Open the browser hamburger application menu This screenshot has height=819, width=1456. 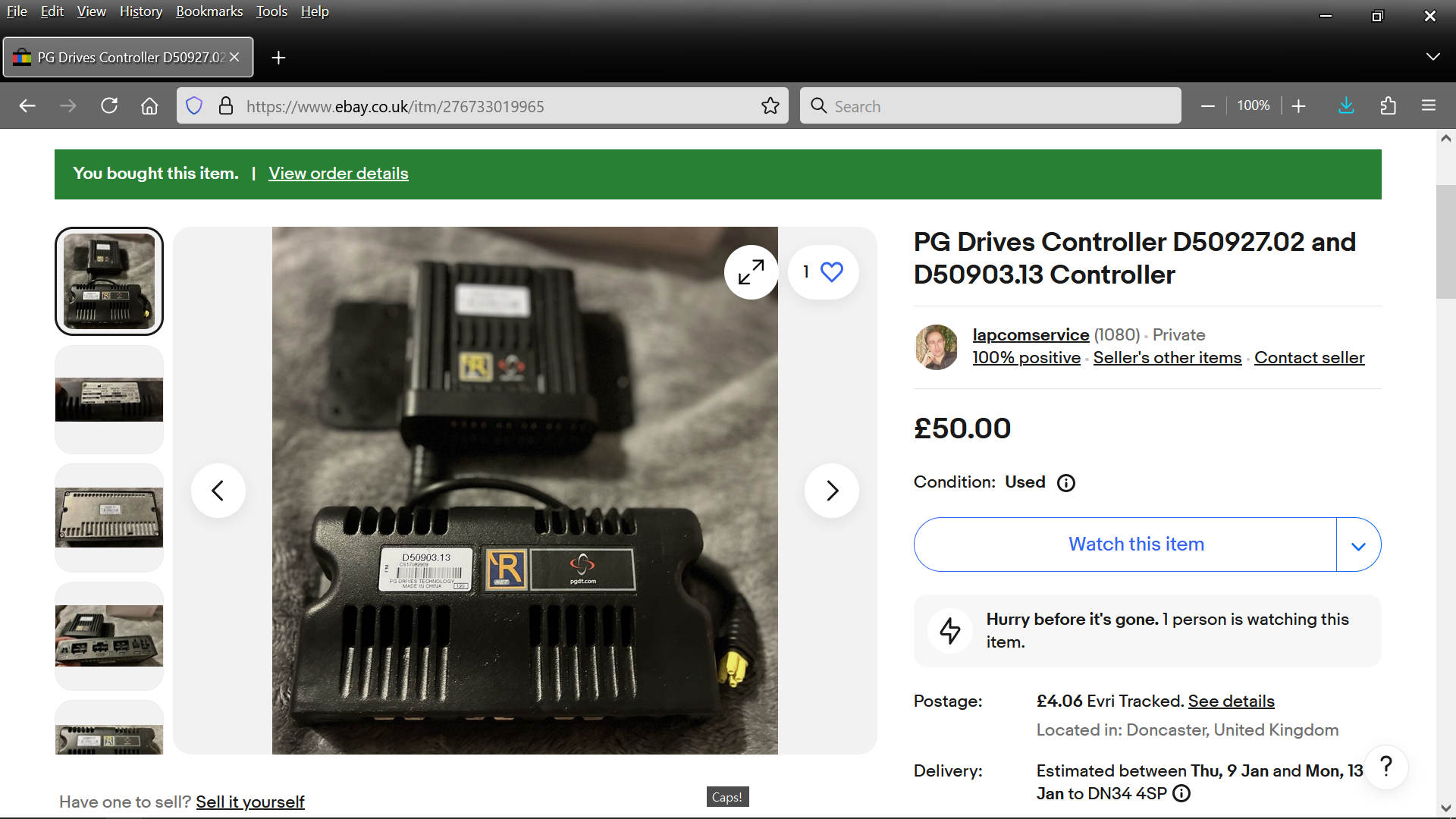pos(1428,106)
